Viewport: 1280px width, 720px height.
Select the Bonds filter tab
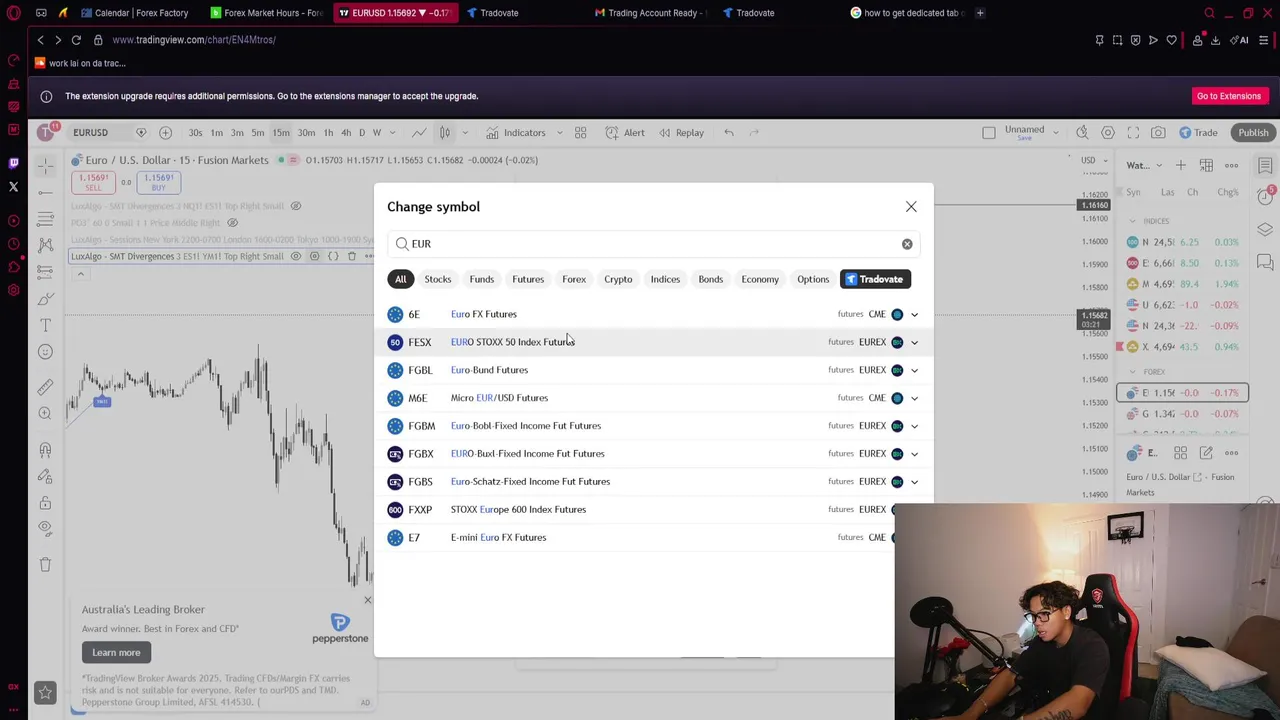(710, 279)
